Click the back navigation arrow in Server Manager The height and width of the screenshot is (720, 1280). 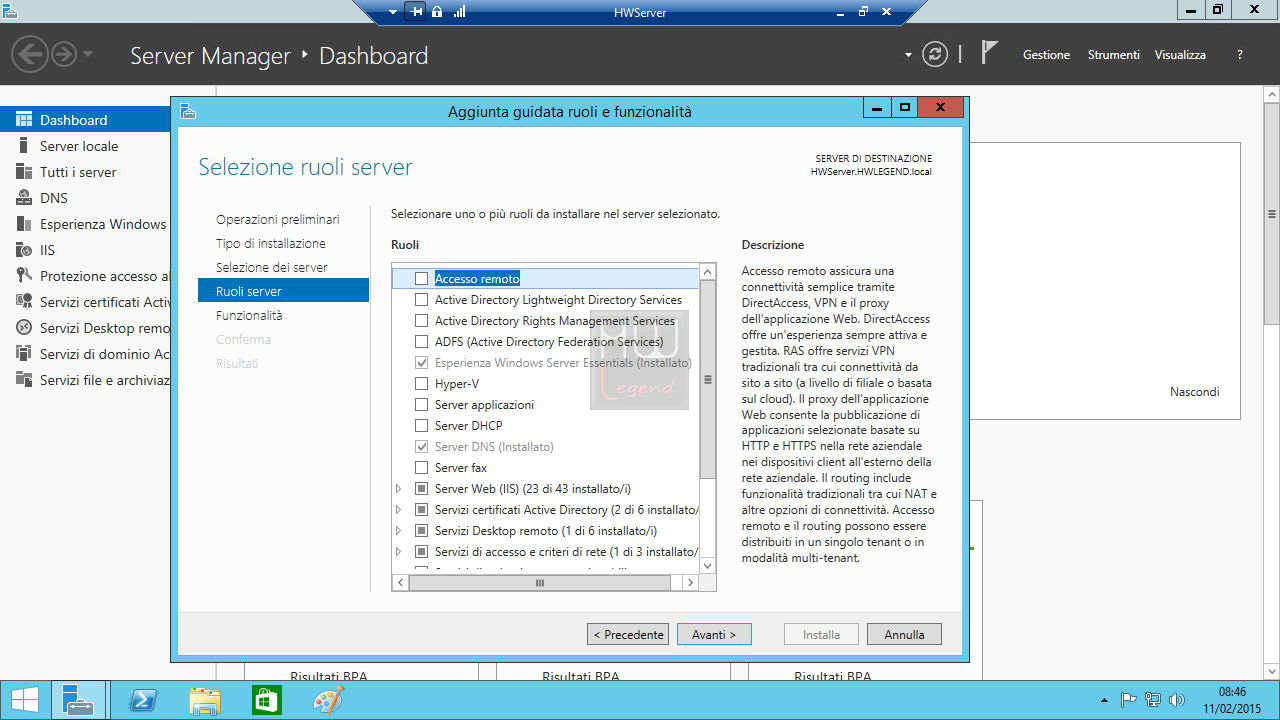point(30,54)
